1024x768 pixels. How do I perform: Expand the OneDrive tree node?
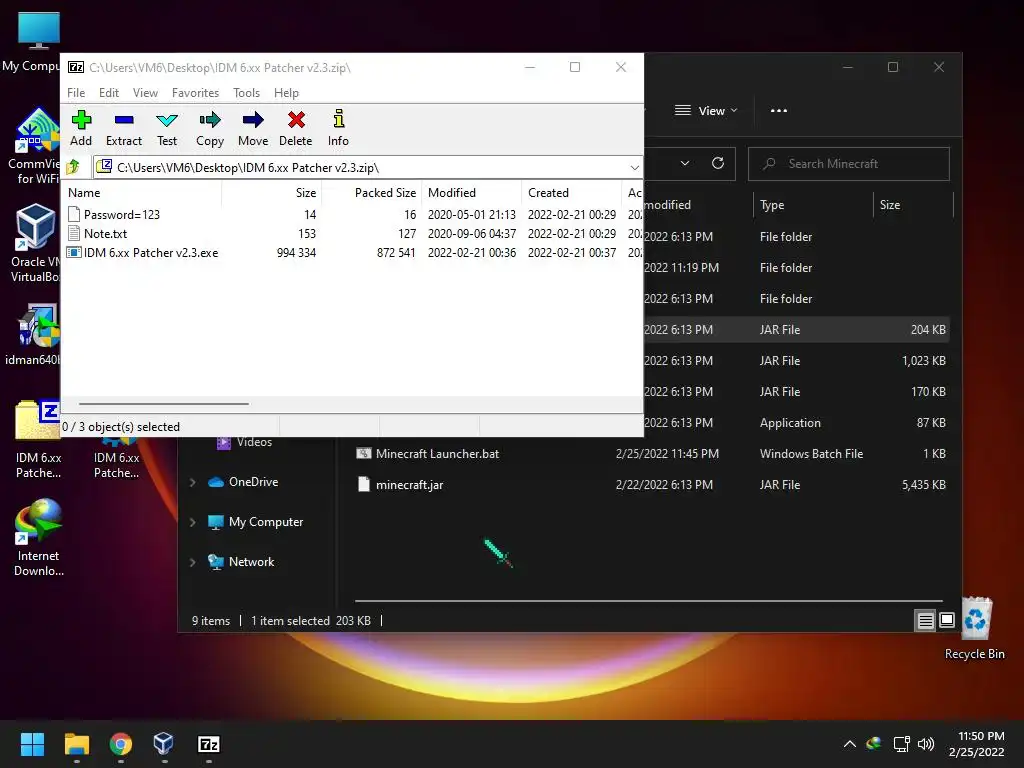coord(193,482)
